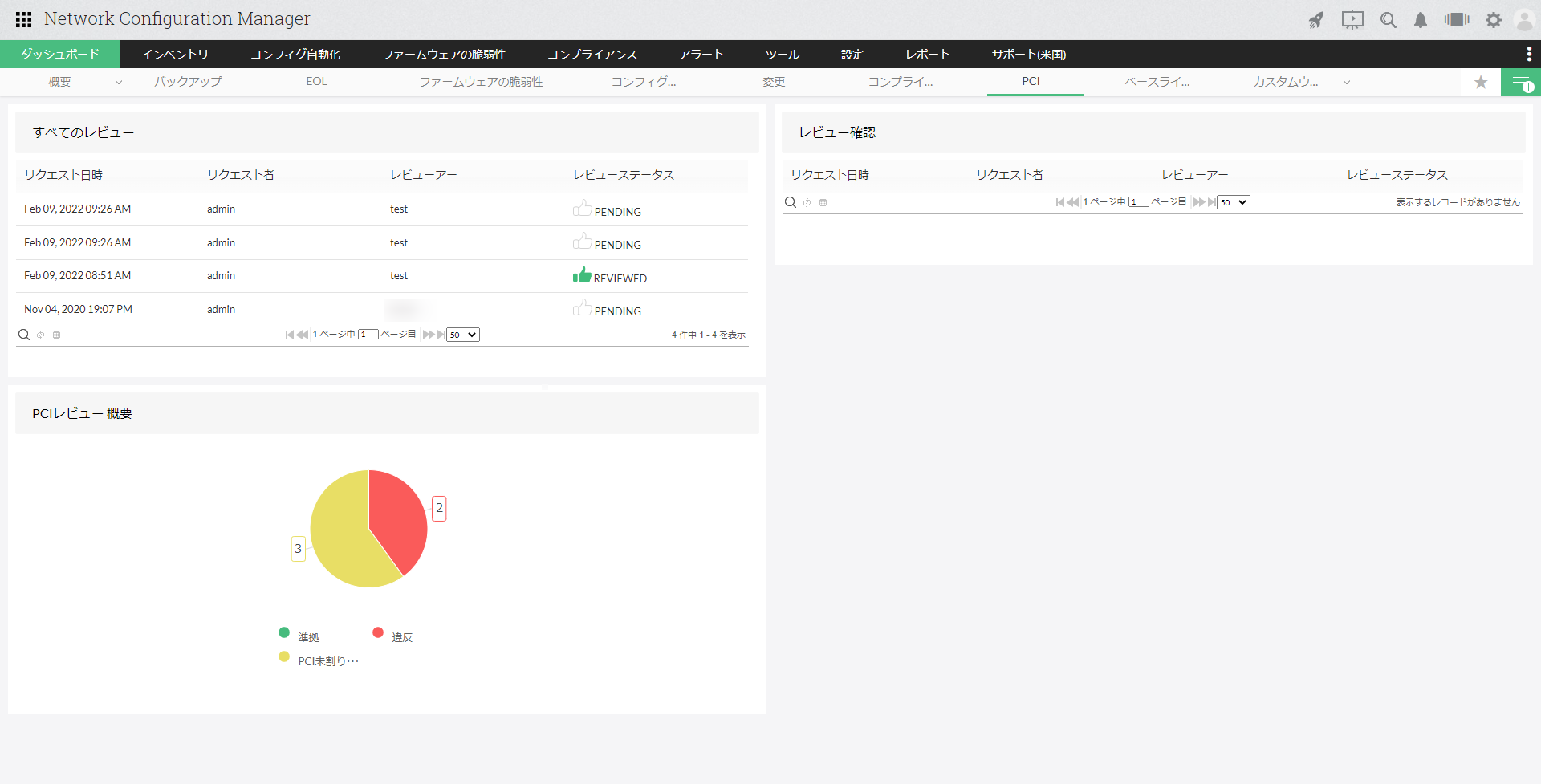Open the apps grid launcher icon
Image resolution: width=1541 pixels, height=784 pixels.
[x=24, y=19]
